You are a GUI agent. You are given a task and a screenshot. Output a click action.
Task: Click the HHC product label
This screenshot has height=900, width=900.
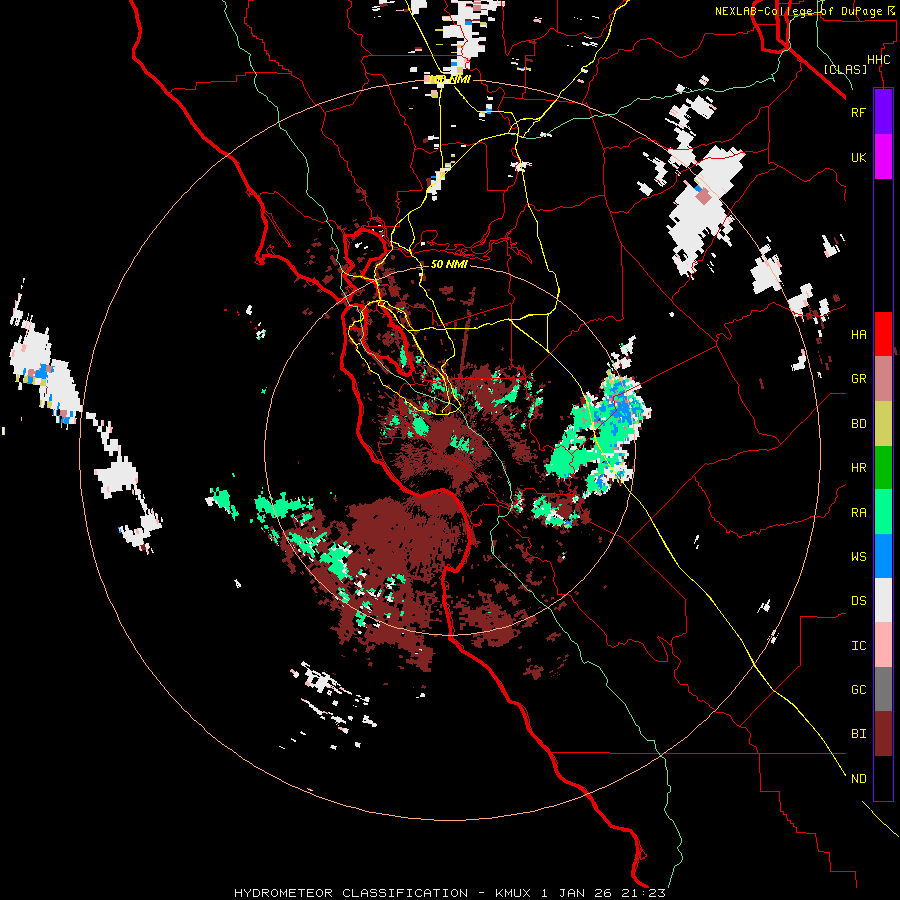[x=879, y=60]
